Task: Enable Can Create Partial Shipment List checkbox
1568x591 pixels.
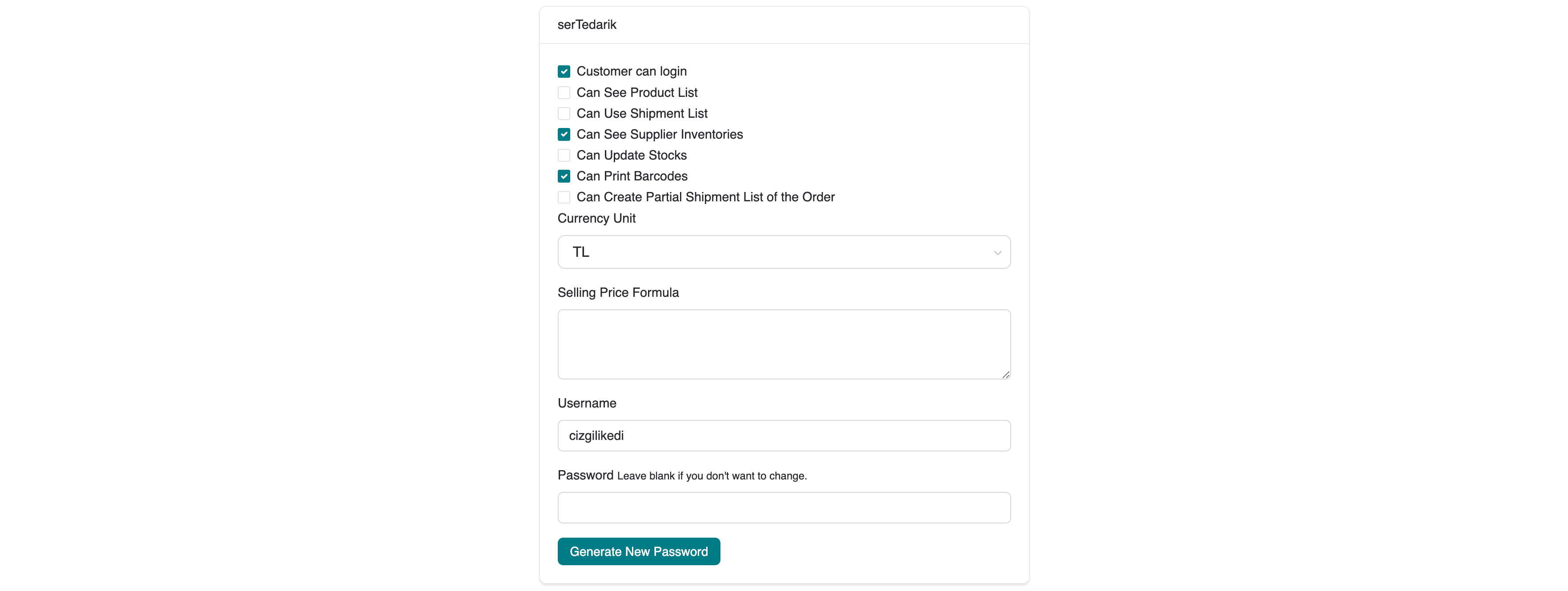Action: click(564, 197)
